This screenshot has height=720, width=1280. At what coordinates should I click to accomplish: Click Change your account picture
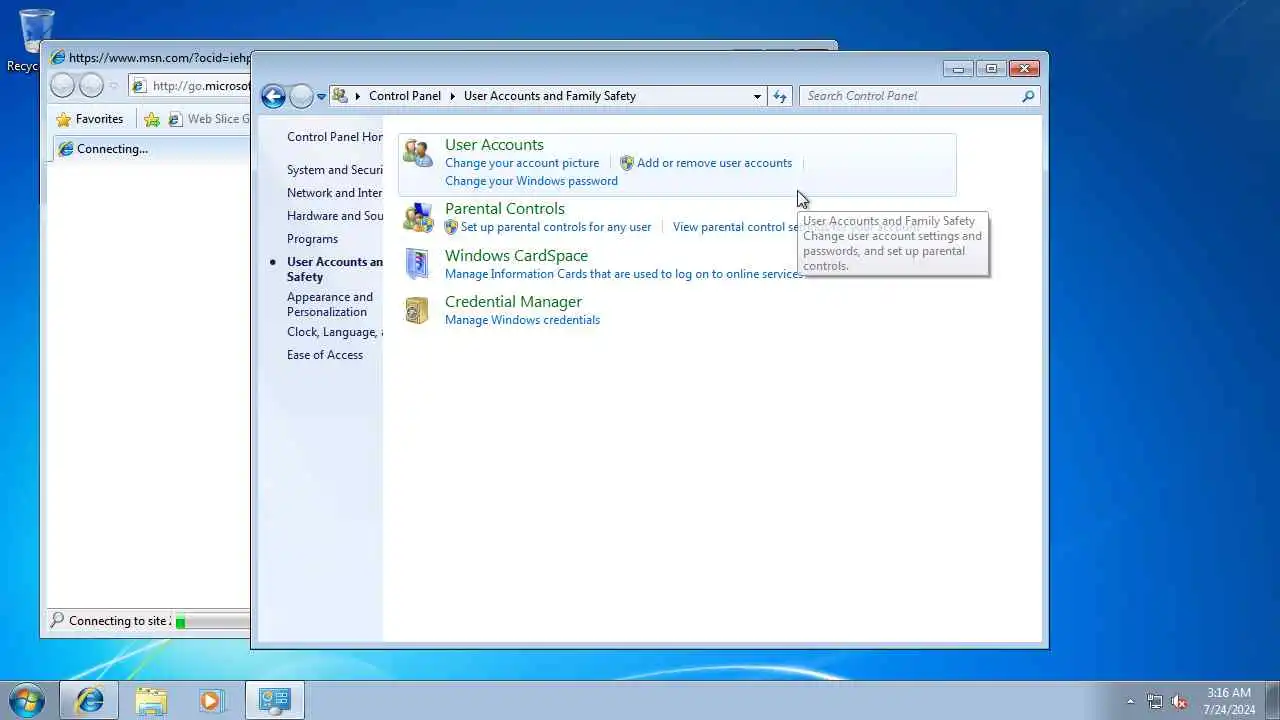[522, 163]
